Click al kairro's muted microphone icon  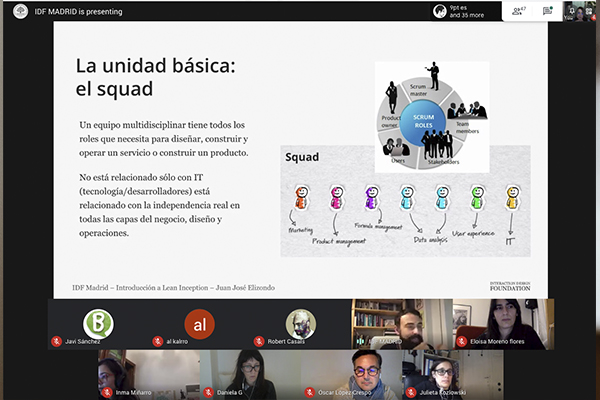(159, 342)
